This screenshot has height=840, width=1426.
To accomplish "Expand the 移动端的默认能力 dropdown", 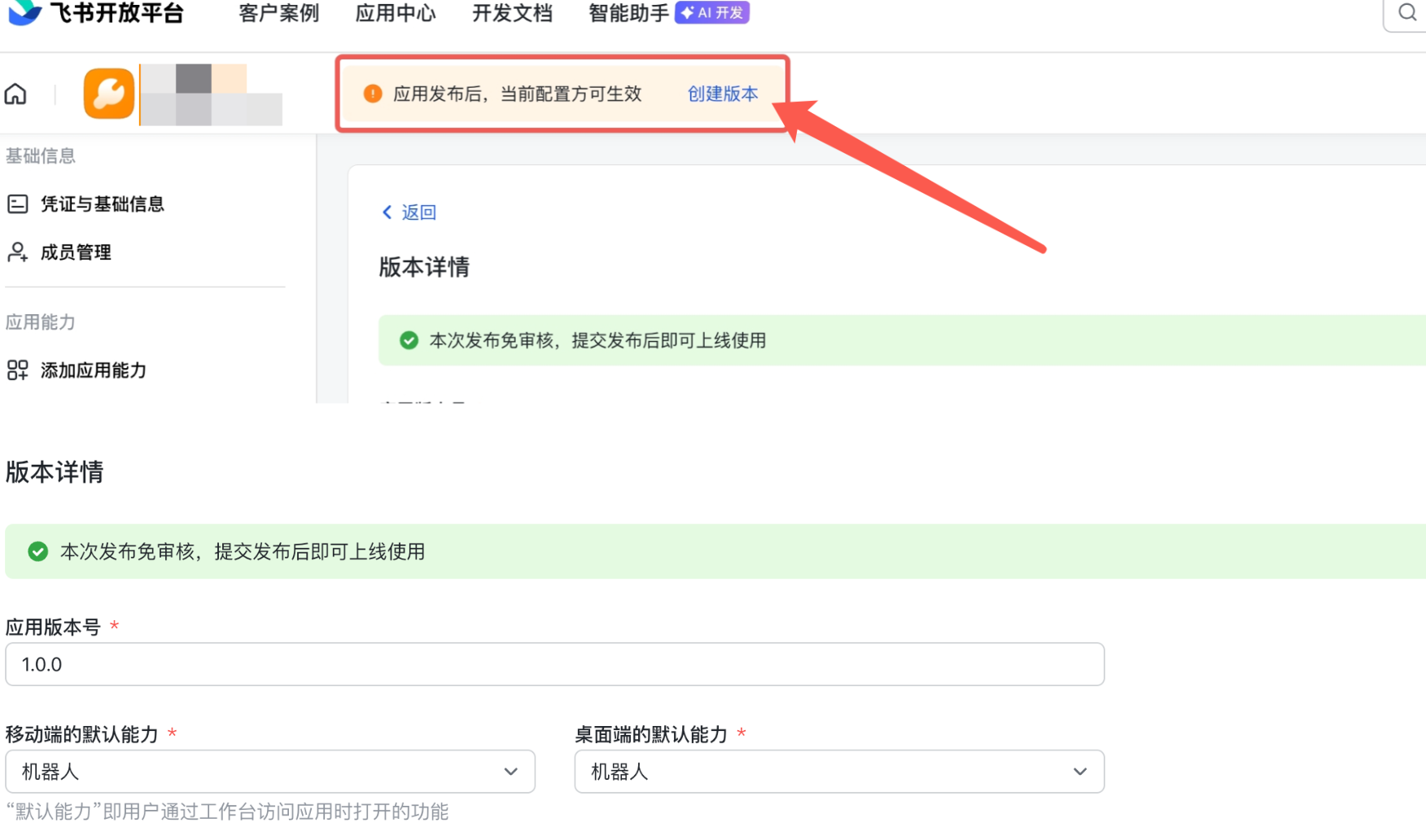I will coord(270,772).
